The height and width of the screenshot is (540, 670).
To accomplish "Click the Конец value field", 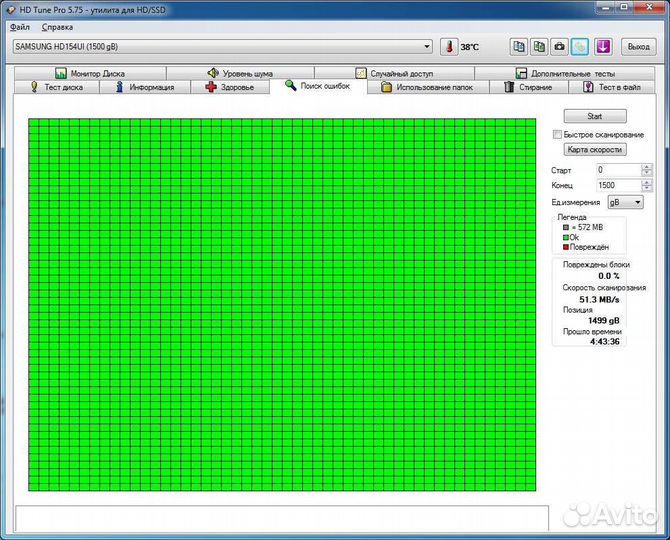I will (619, 185).
